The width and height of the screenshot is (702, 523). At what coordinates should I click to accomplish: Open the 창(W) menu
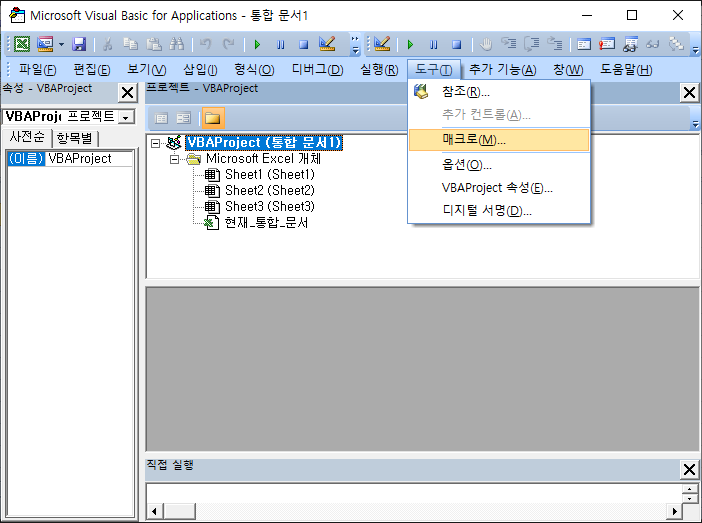coord(568,69)
